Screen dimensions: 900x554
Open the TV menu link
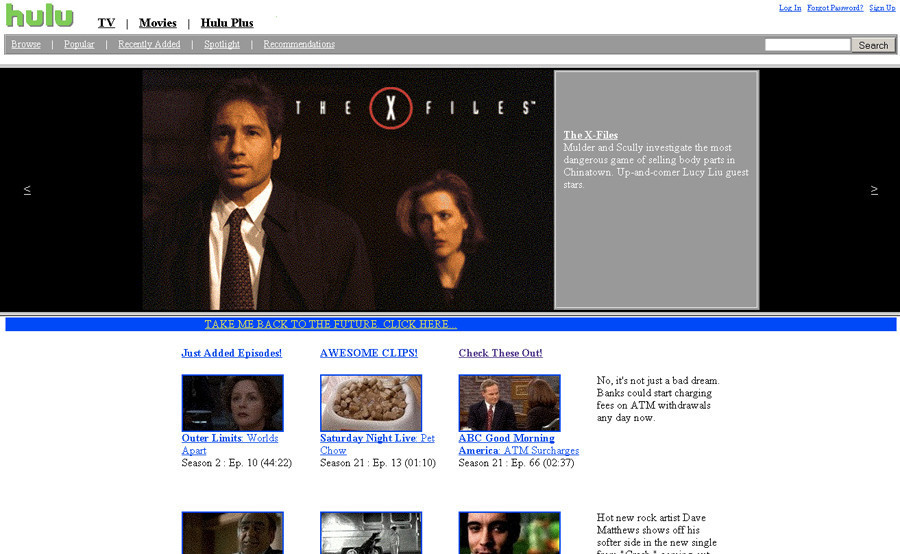click(x=106, y=23)
